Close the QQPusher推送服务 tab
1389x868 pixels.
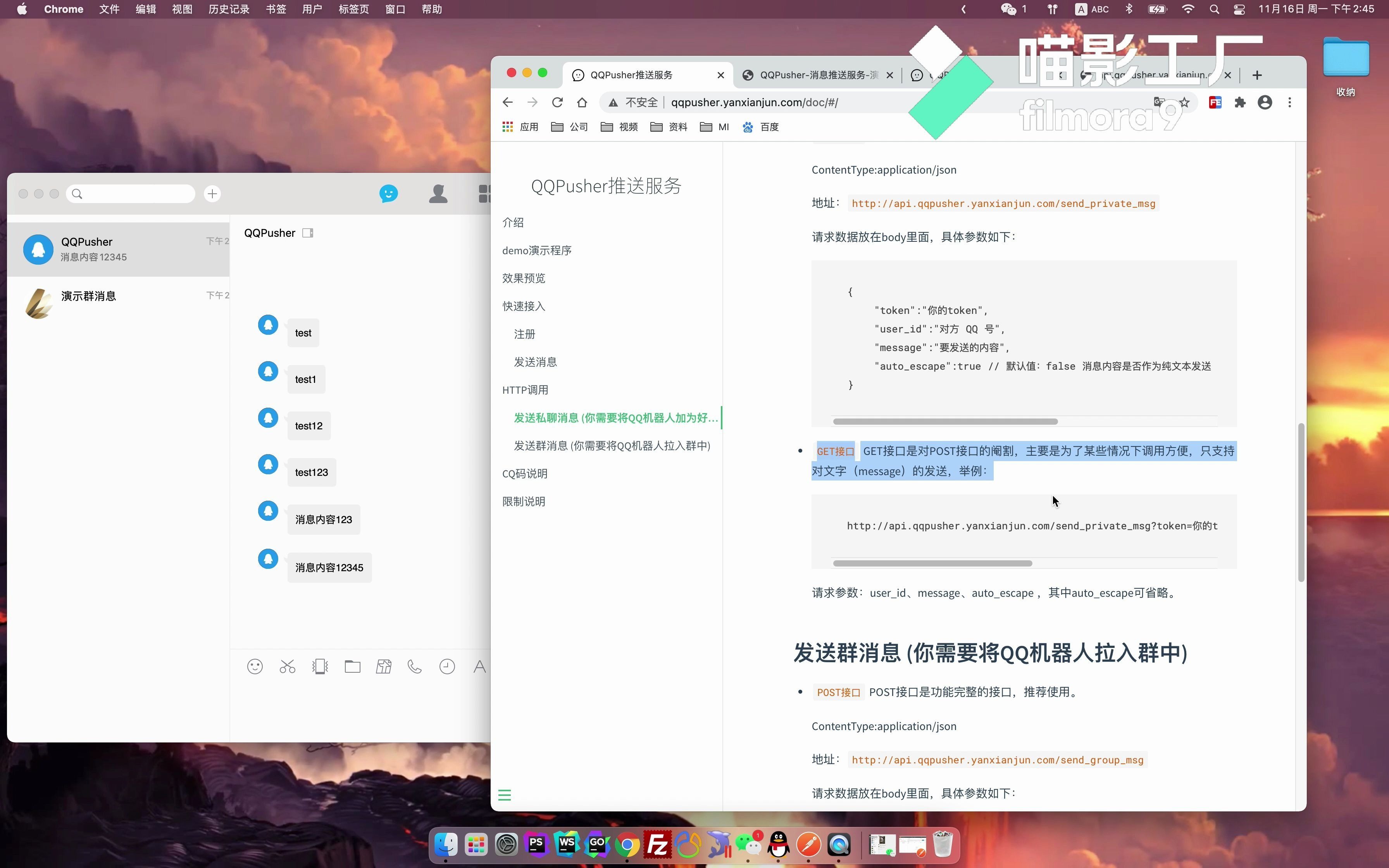[x=721, y=75]
